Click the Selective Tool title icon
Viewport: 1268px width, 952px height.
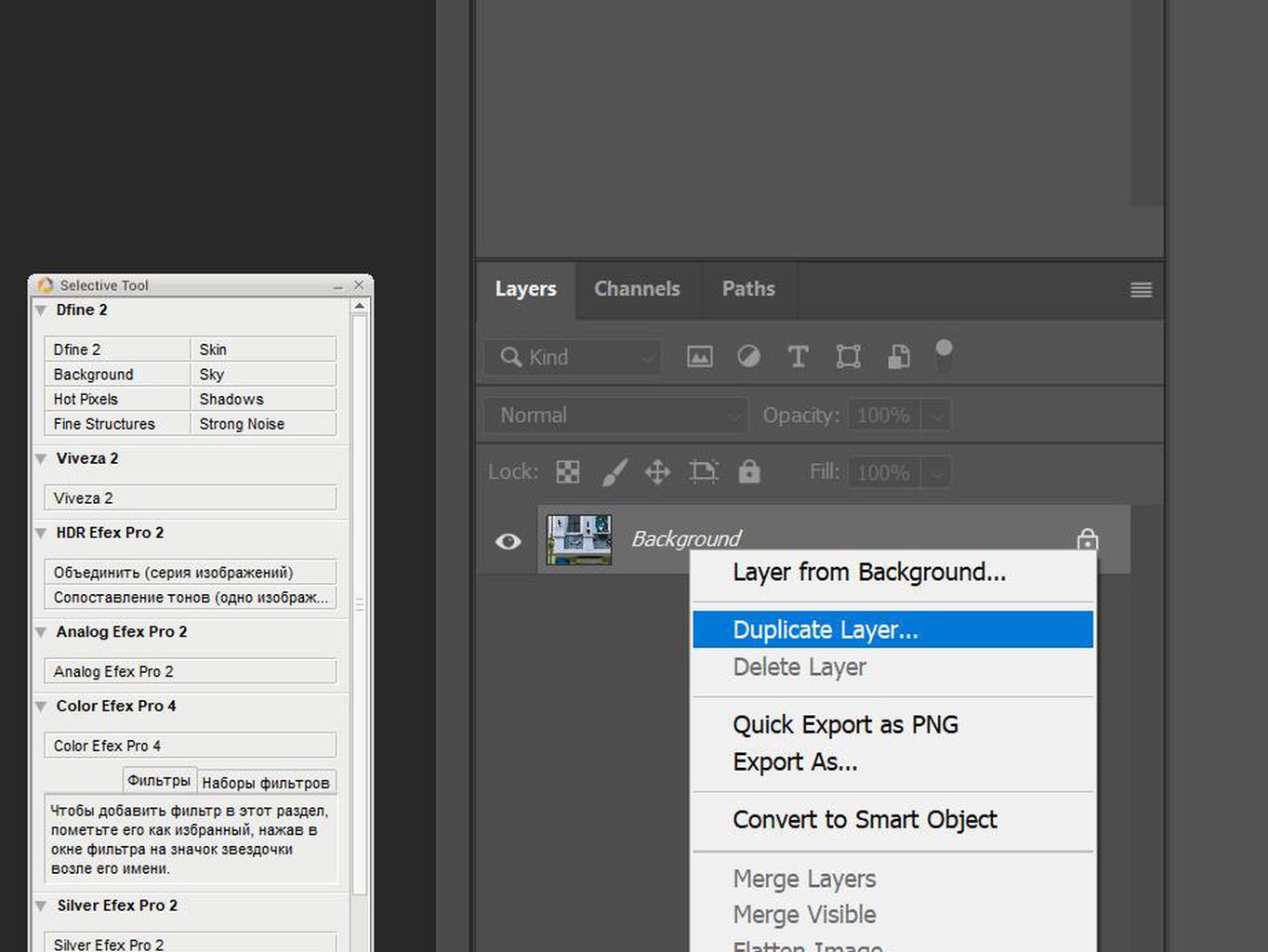pyautogui.click(x=46, y=285)
